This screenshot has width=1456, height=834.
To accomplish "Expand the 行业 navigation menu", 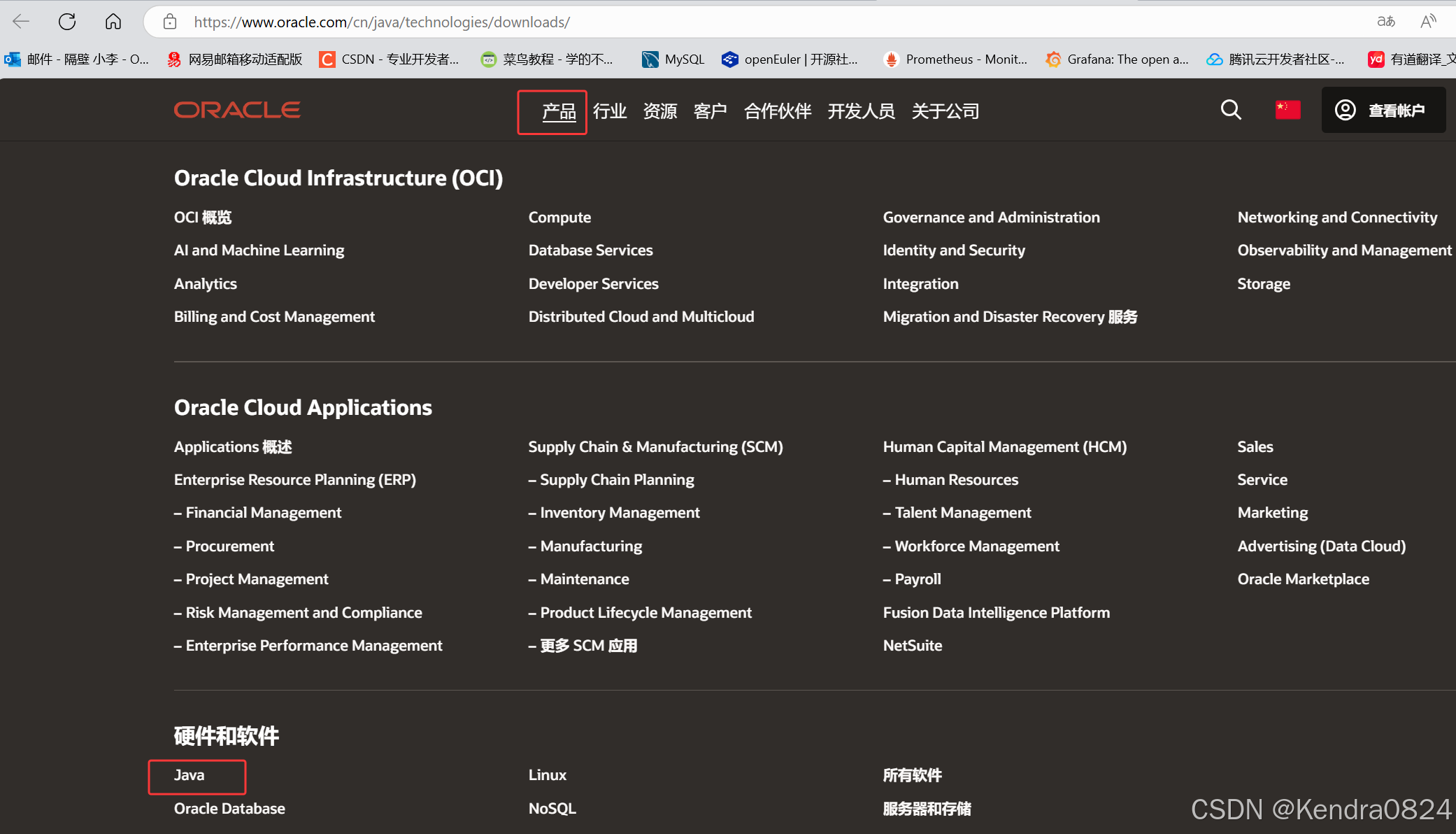I will click(609, 111).
